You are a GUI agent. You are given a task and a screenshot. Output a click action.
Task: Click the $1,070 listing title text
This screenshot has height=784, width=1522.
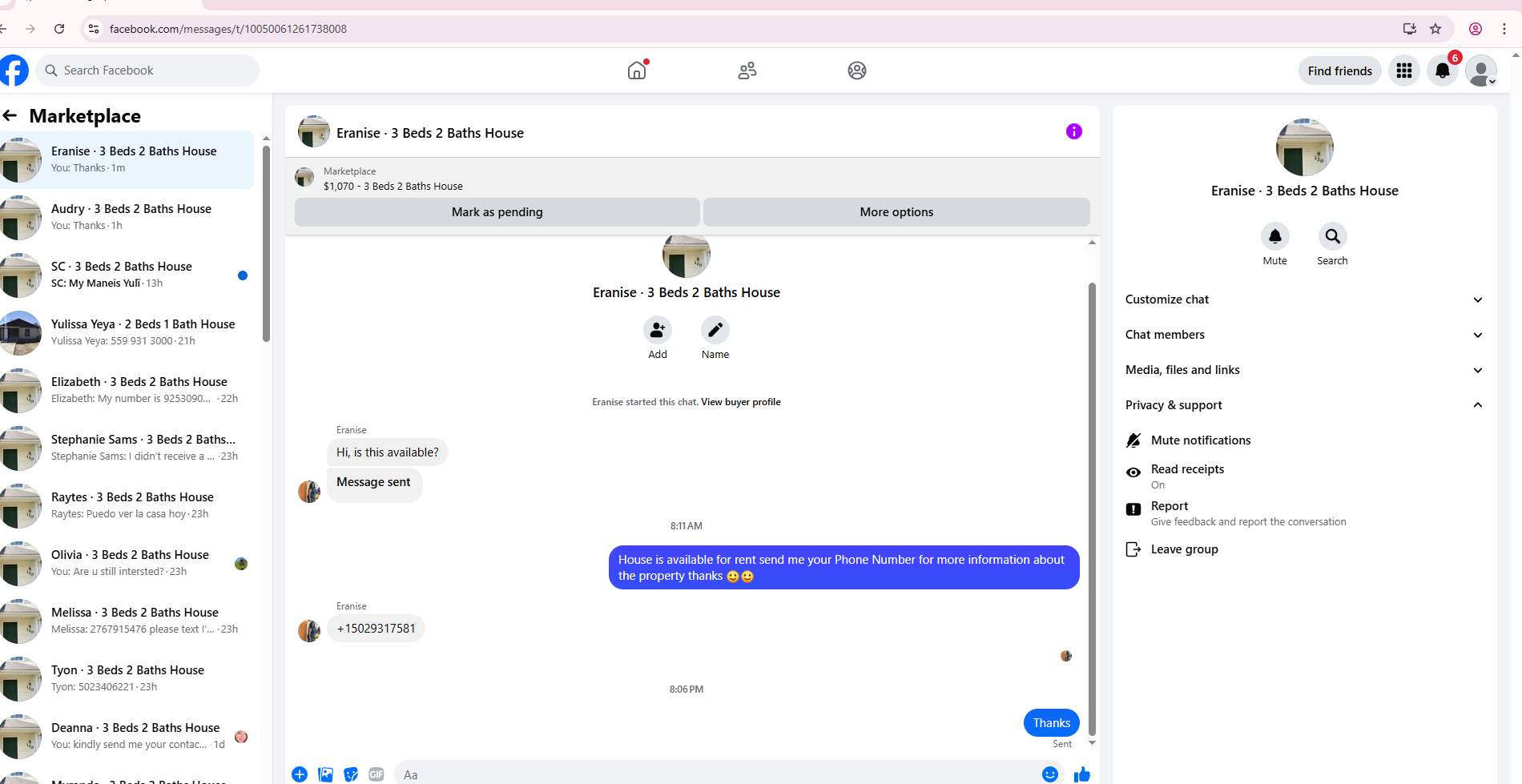(x=393, y=187)
